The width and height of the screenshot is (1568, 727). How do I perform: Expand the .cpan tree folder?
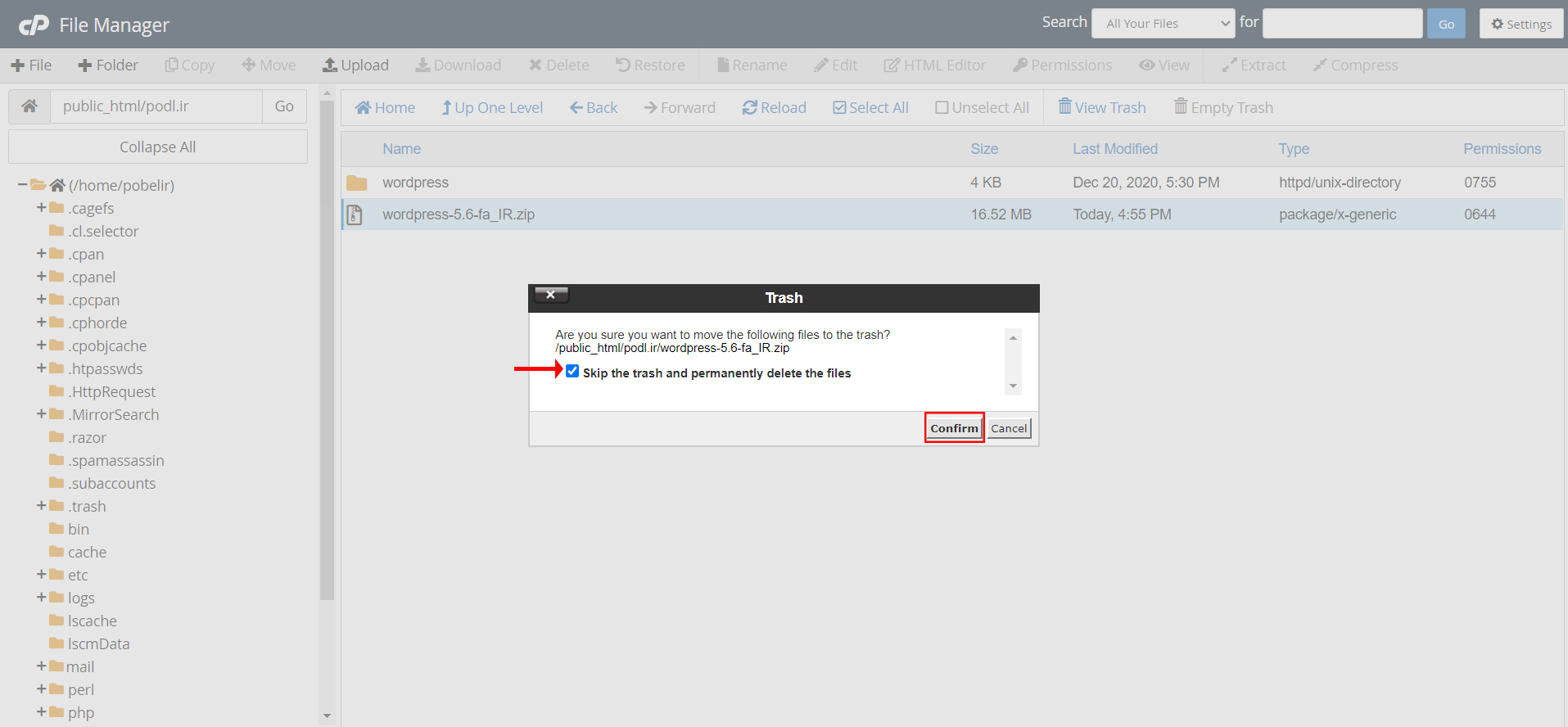click(x=41, y=254)
